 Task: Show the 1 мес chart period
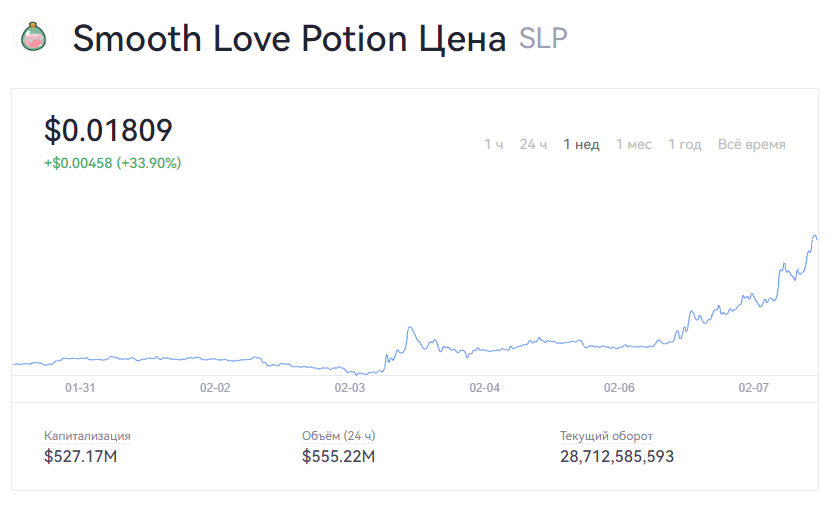point(633,144)
